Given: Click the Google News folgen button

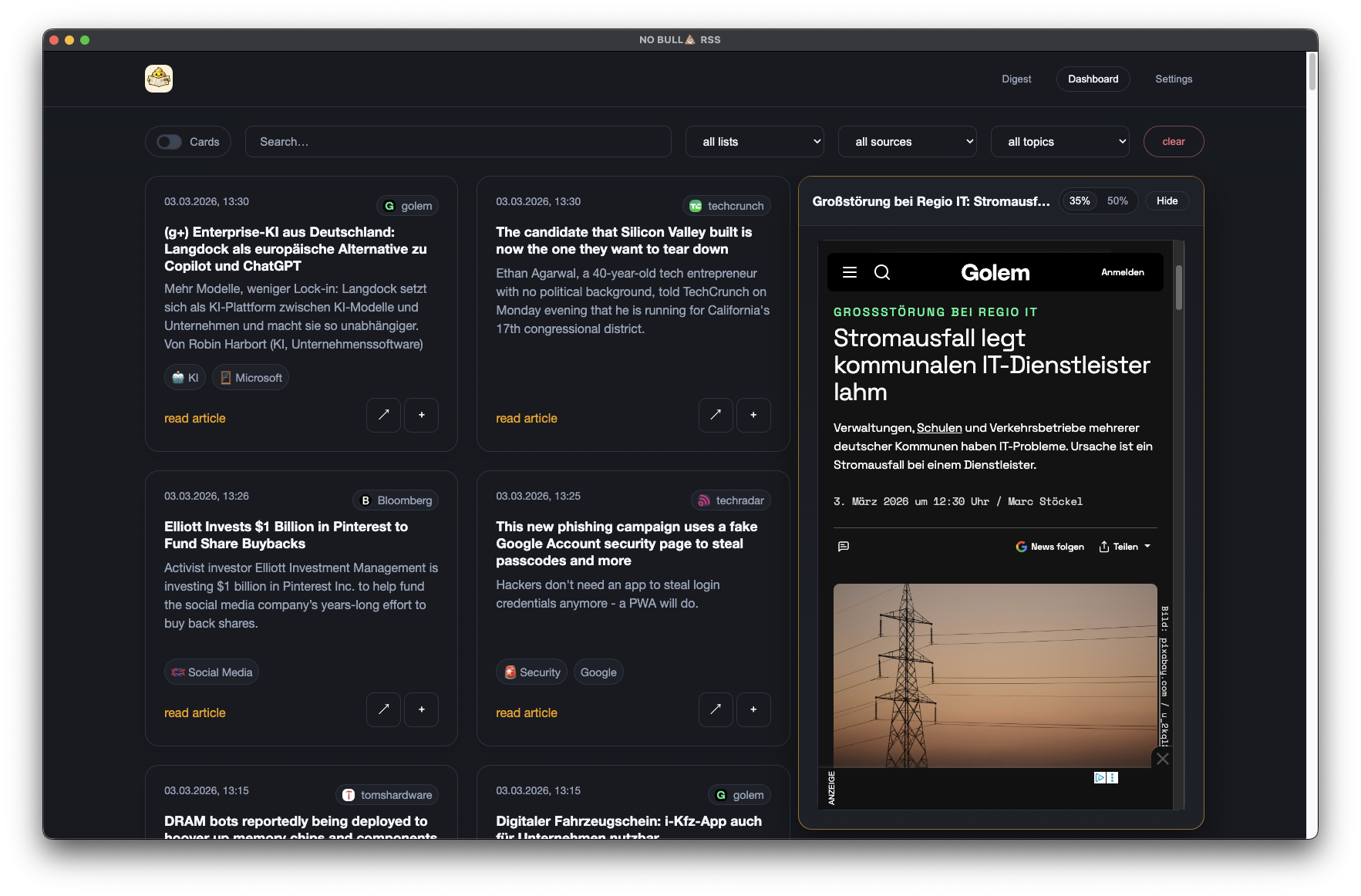Looking at the screenshot, I should [x=1049, y=547].
